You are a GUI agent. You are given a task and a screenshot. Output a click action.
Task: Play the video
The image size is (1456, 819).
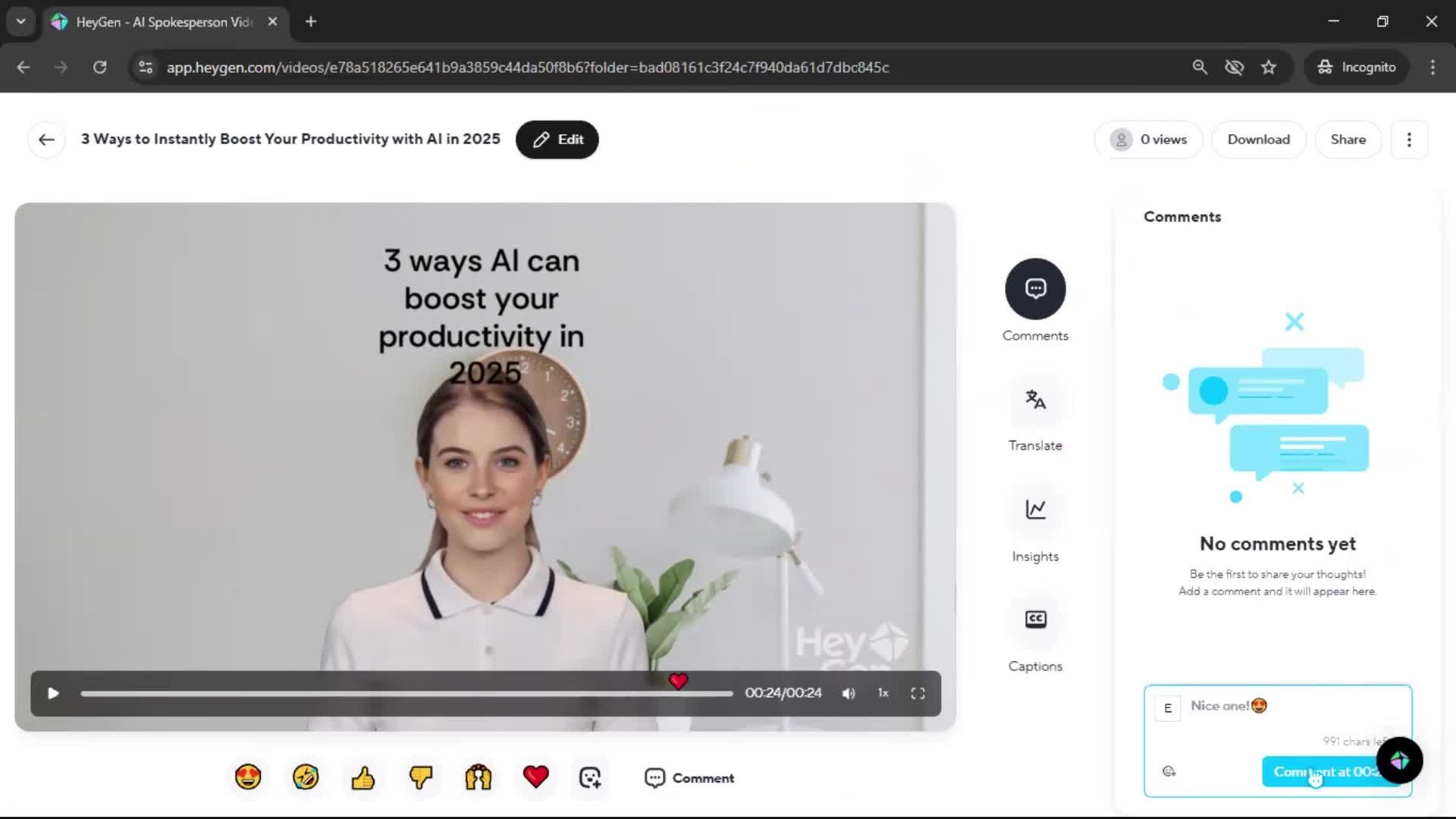(x=53, y=693)
